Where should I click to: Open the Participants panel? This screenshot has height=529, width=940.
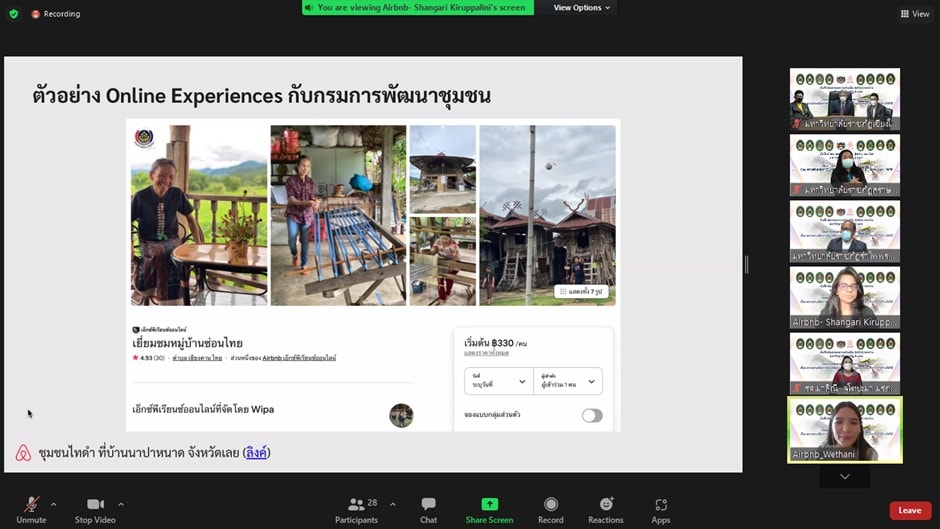(356, 510)
